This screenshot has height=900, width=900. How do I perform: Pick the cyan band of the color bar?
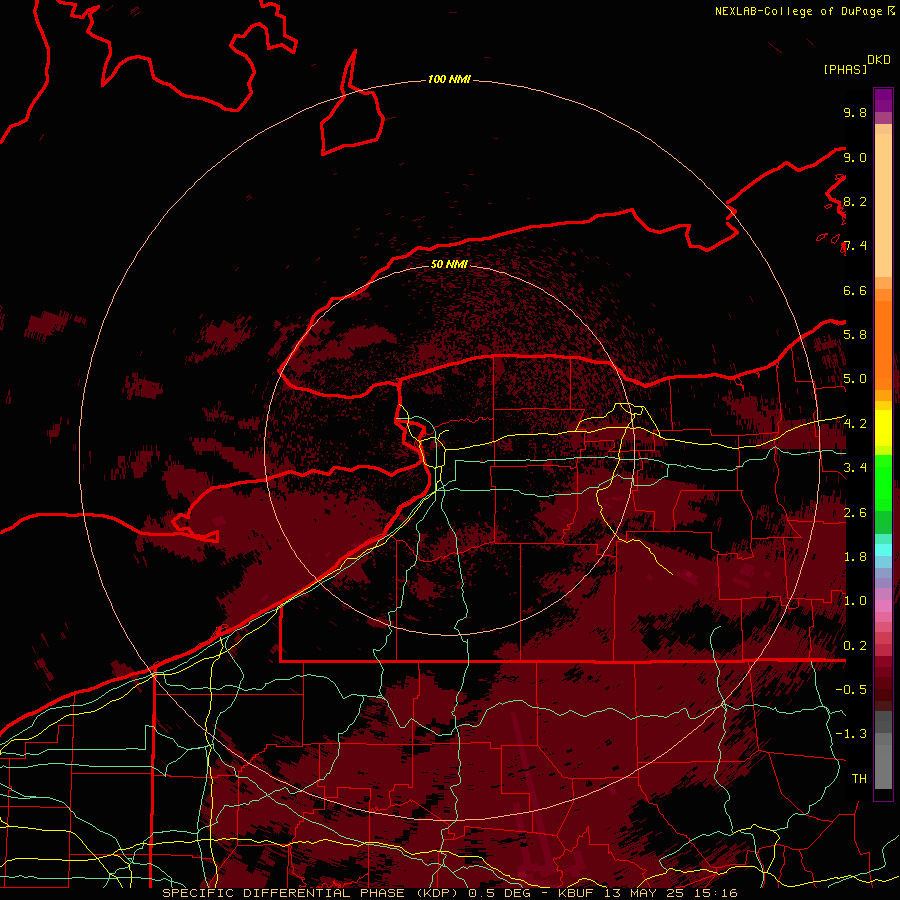(883, 550)
